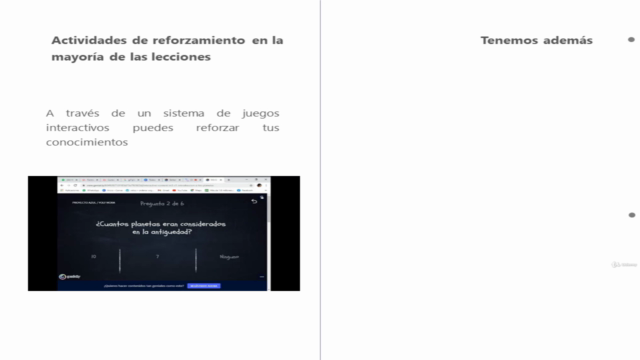Click the heading "Actividades de reforzamiento en la"
The width and height of the screenshot is (640, 360).
[x=167, y=40]
